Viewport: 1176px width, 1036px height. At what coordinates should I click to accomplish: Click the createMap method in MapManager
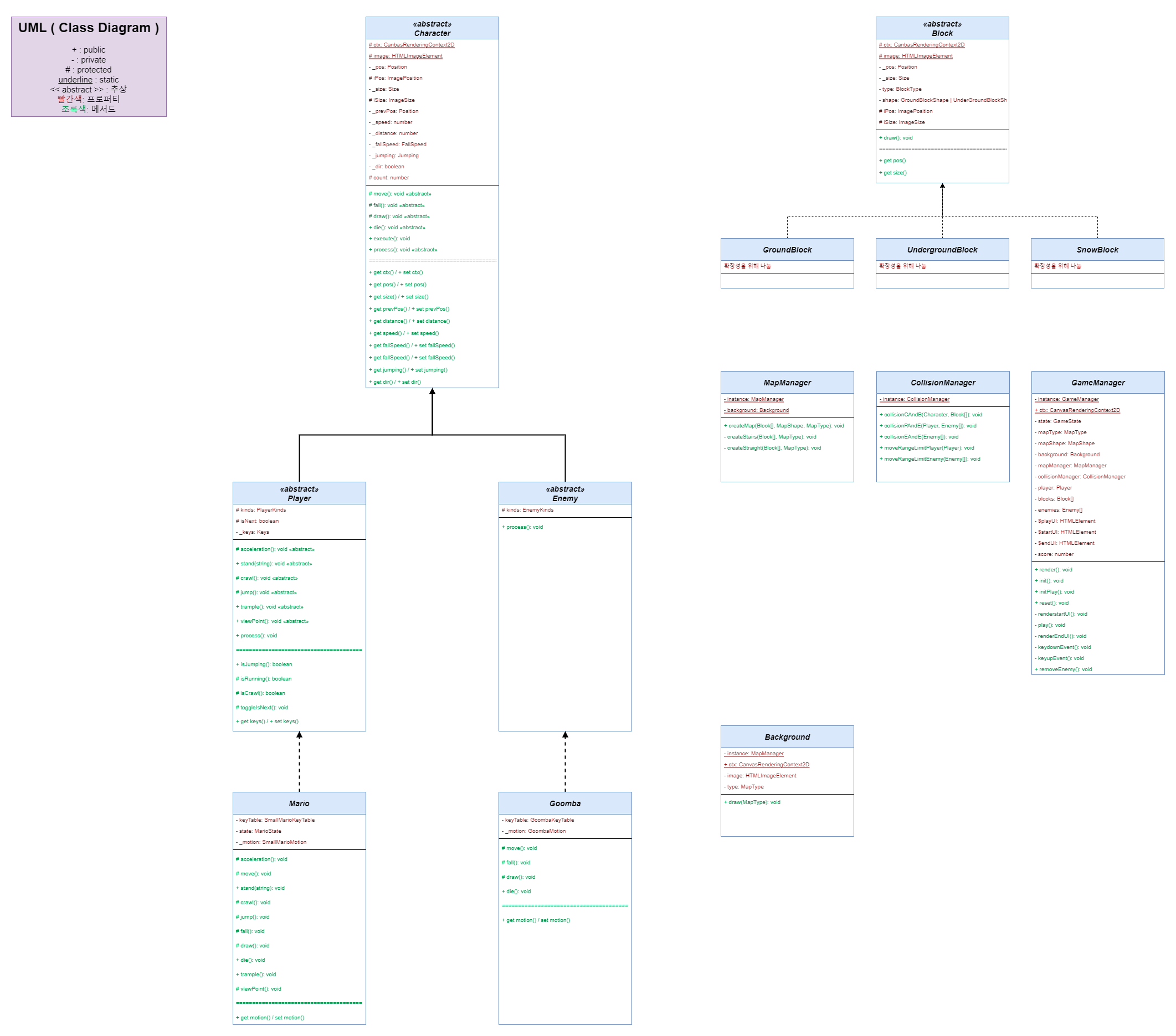(783, 426)
